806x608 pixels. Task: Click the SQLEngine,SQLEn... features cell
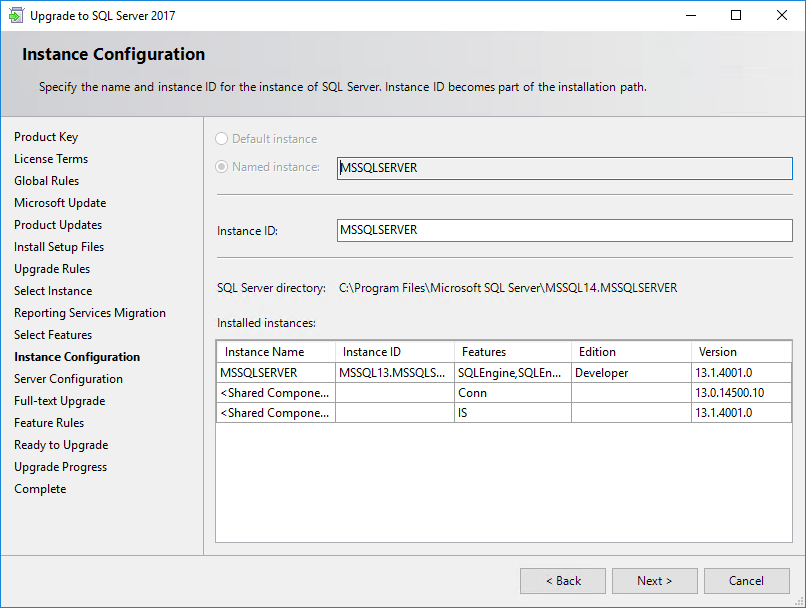click(x=513, y=373)
